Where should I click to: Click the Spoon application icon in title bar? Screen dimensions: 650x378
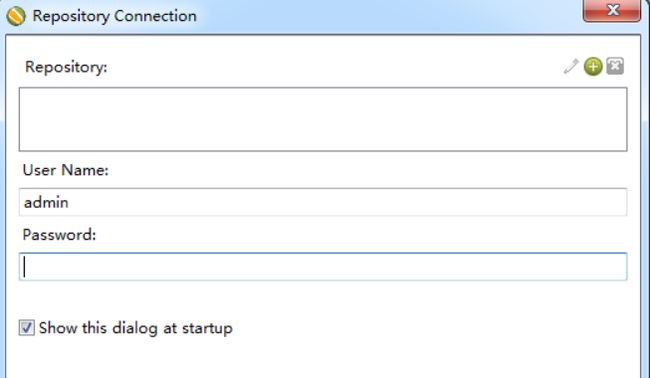pos(16,16)
